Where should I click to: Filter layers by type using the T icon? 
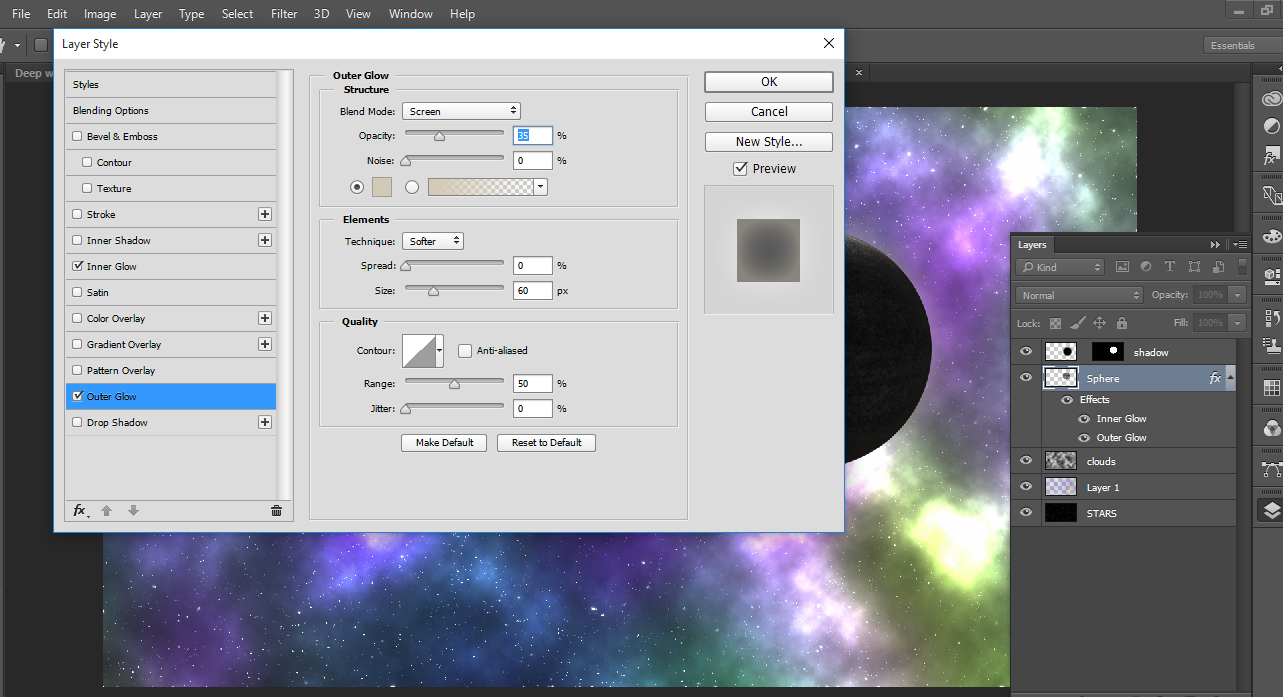1170,266
